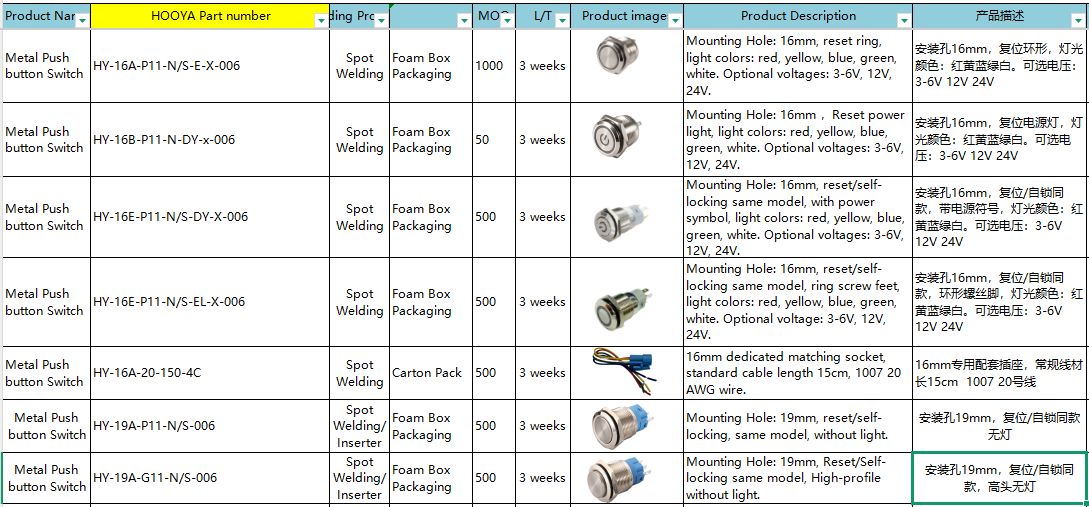Screen dimensions: 1089x507
Task: Open filter dropdown for MOQ column
Action: click(x=507, y=21)
